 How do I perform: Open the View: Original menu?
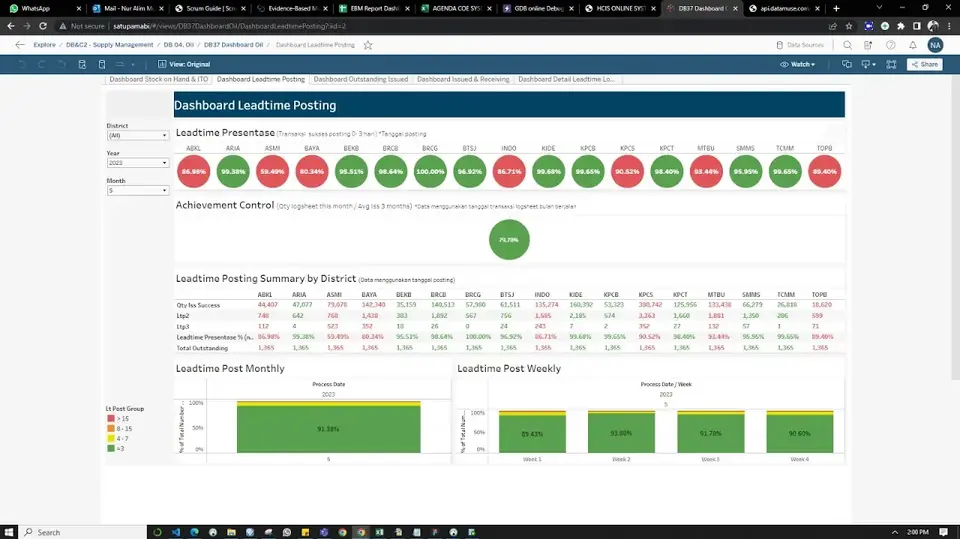pos(184,64)
